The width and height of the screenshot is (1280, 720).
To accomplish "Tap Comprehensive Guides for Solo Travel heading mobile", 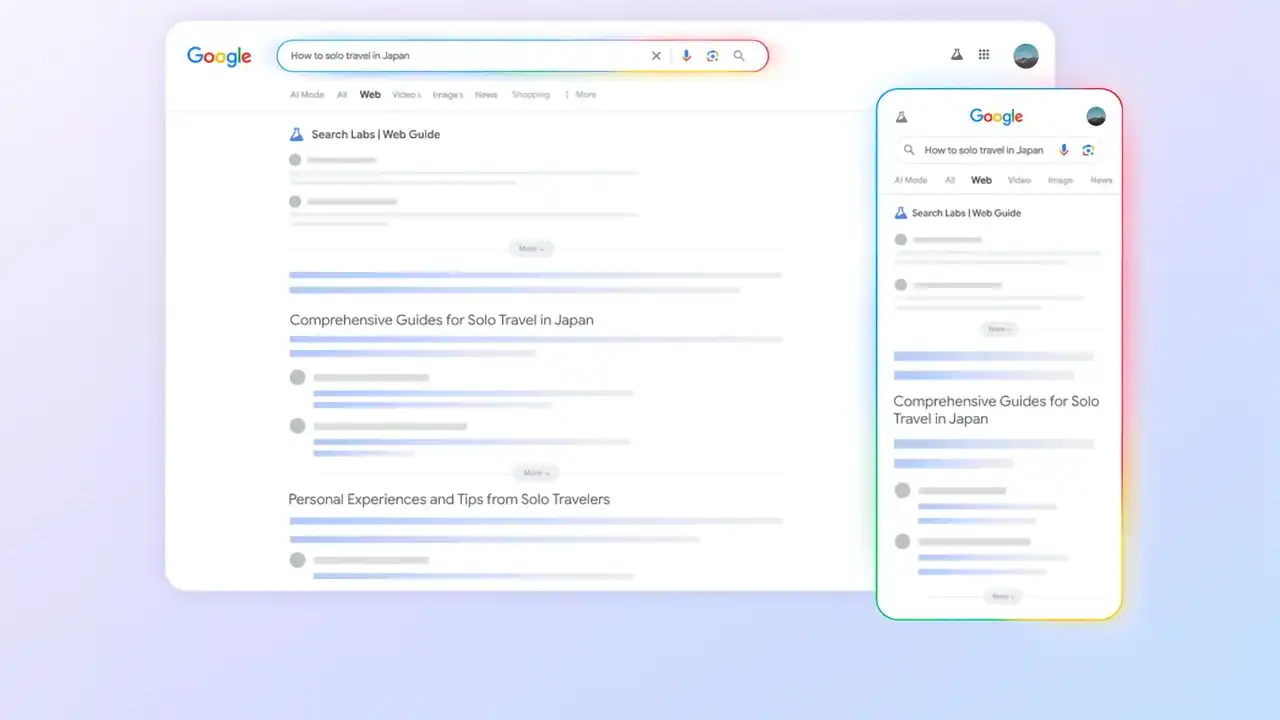I will click(x=996, y=410).
